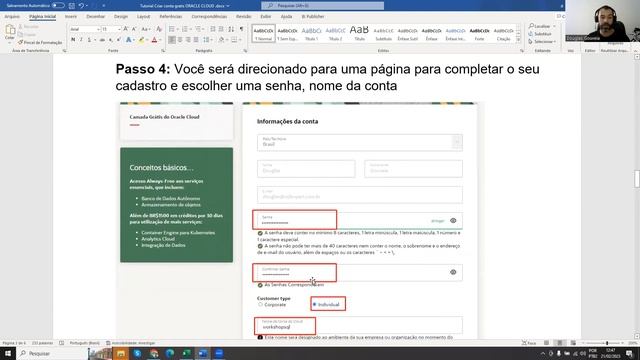Click the red font color A
Image resolution: width=640 pixels, height=360 pixels.
[x=154, y=40]
